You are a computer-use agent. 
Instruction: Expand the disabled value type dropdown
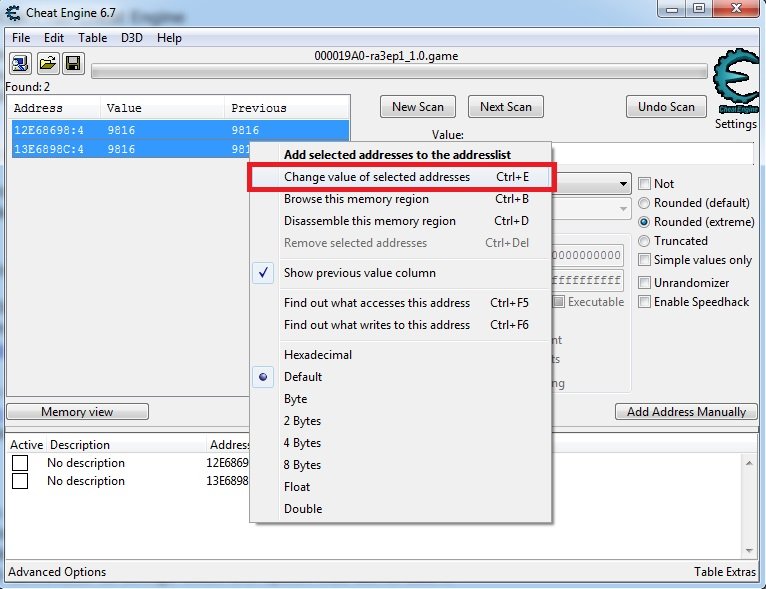click(623, 209)
